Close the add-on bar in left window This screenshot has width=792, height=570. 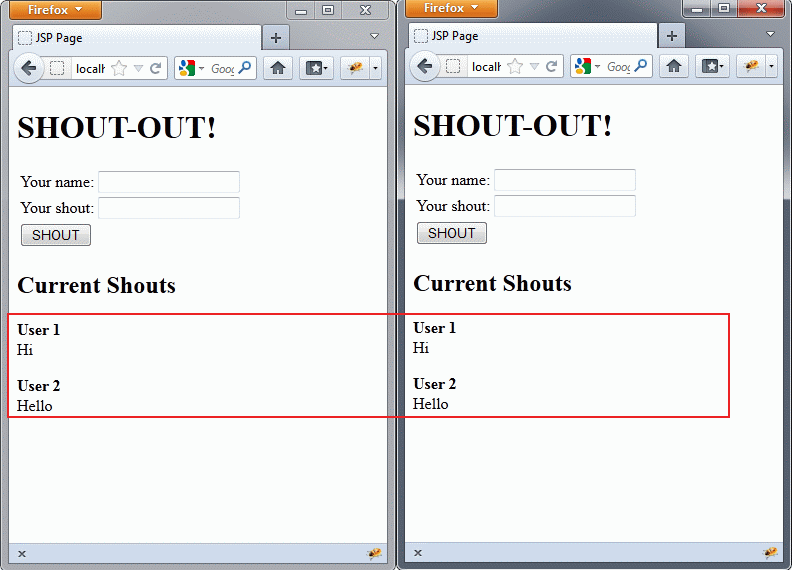22,554
